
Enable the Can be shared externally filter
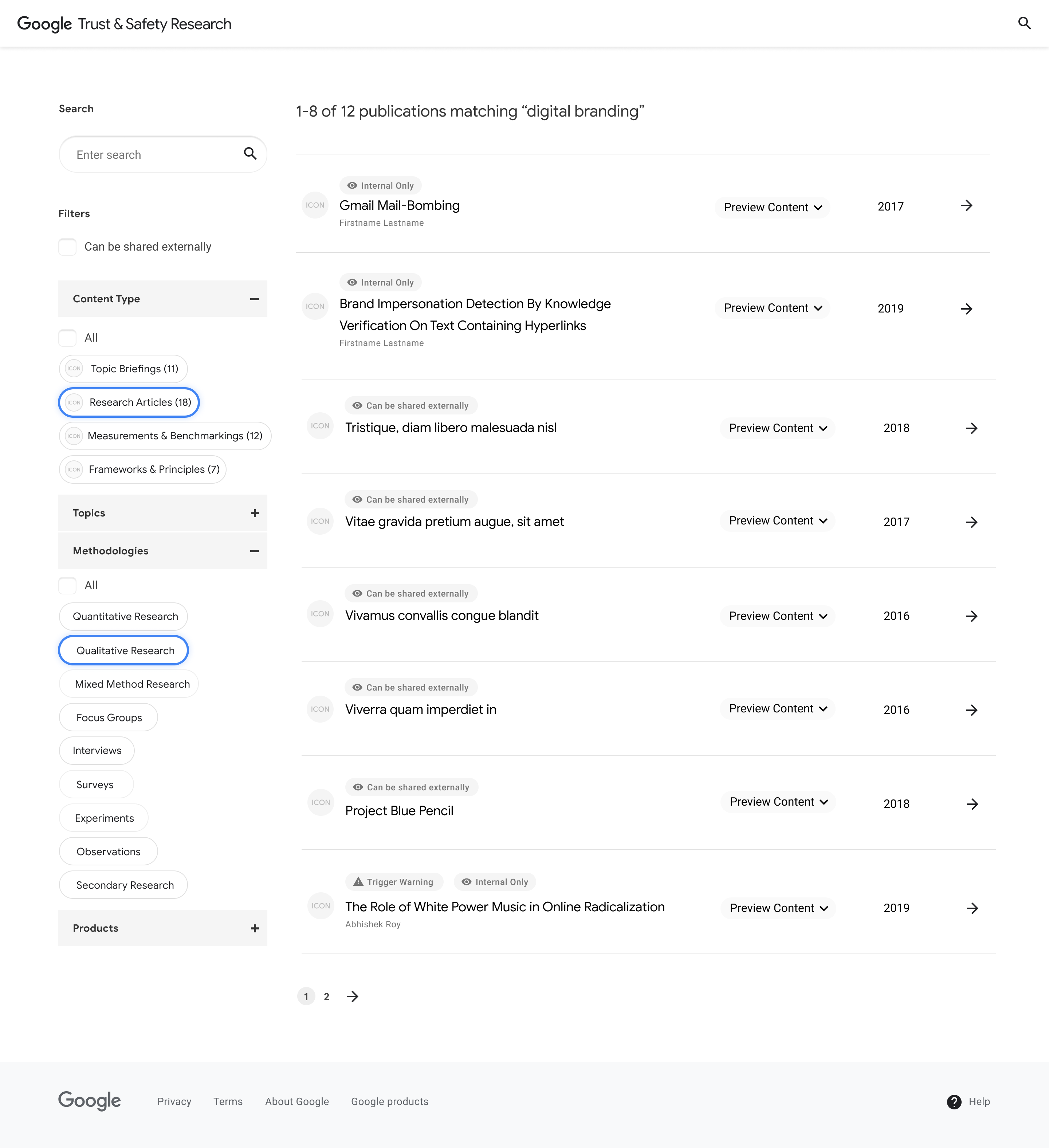click(x=67, y=247)
